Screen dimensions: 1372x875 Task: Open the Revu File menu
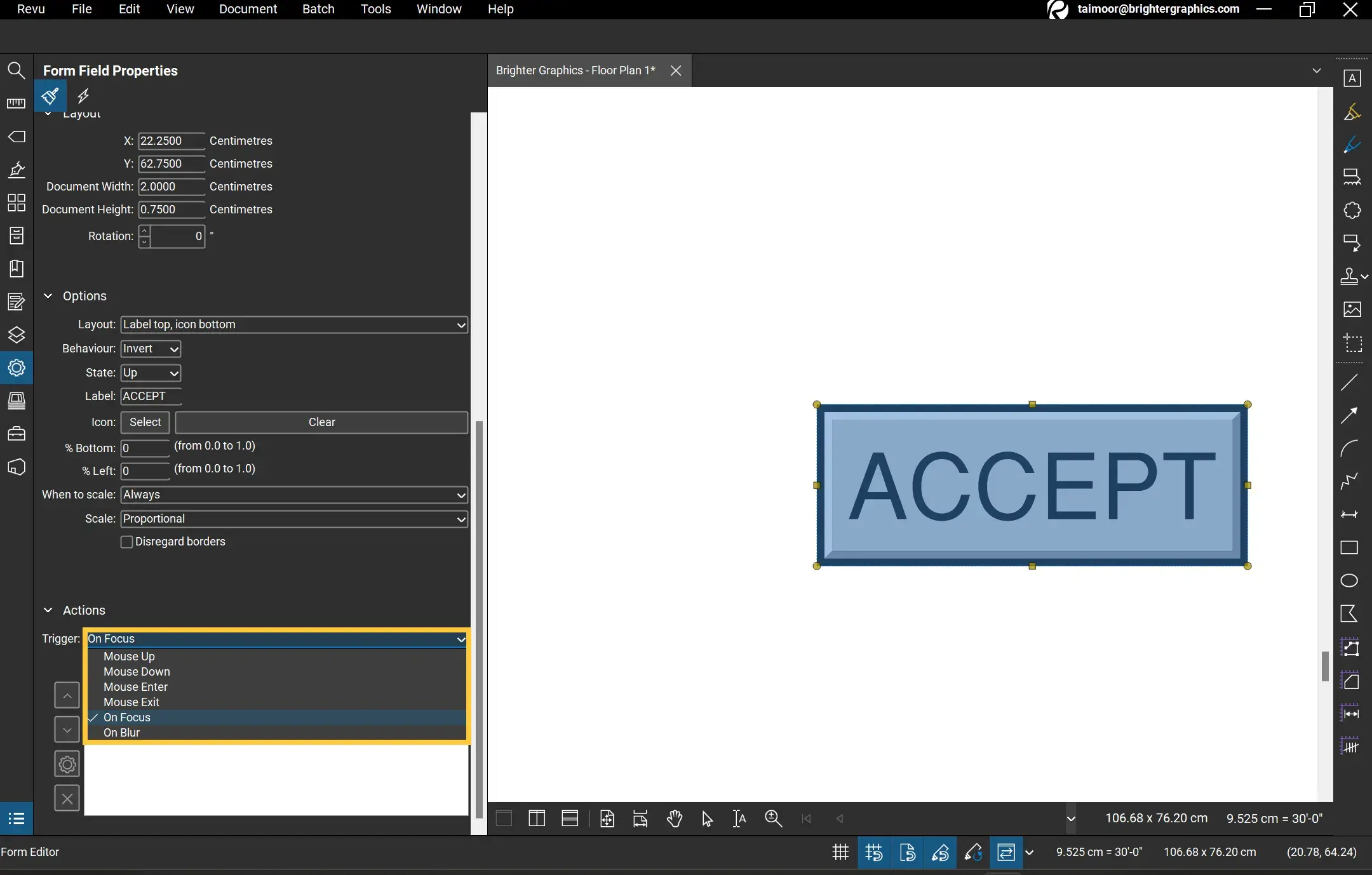tap(82, 9)
